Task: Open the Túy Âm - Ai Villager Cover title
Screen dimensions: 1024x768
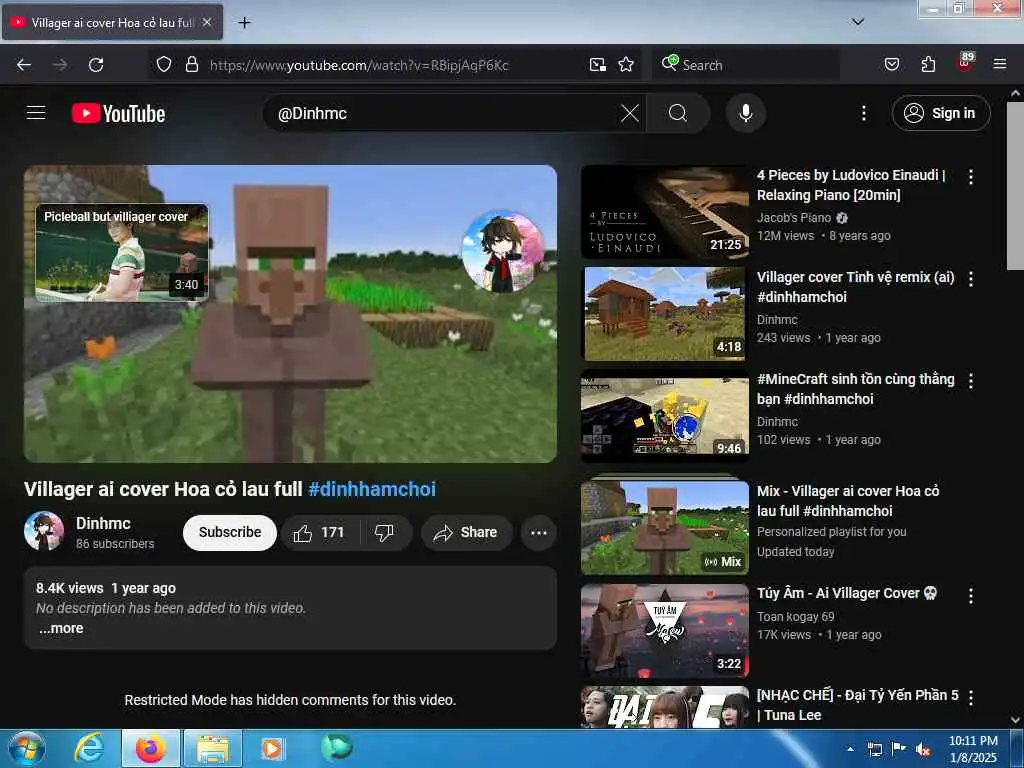Action: tap(846, 593)
